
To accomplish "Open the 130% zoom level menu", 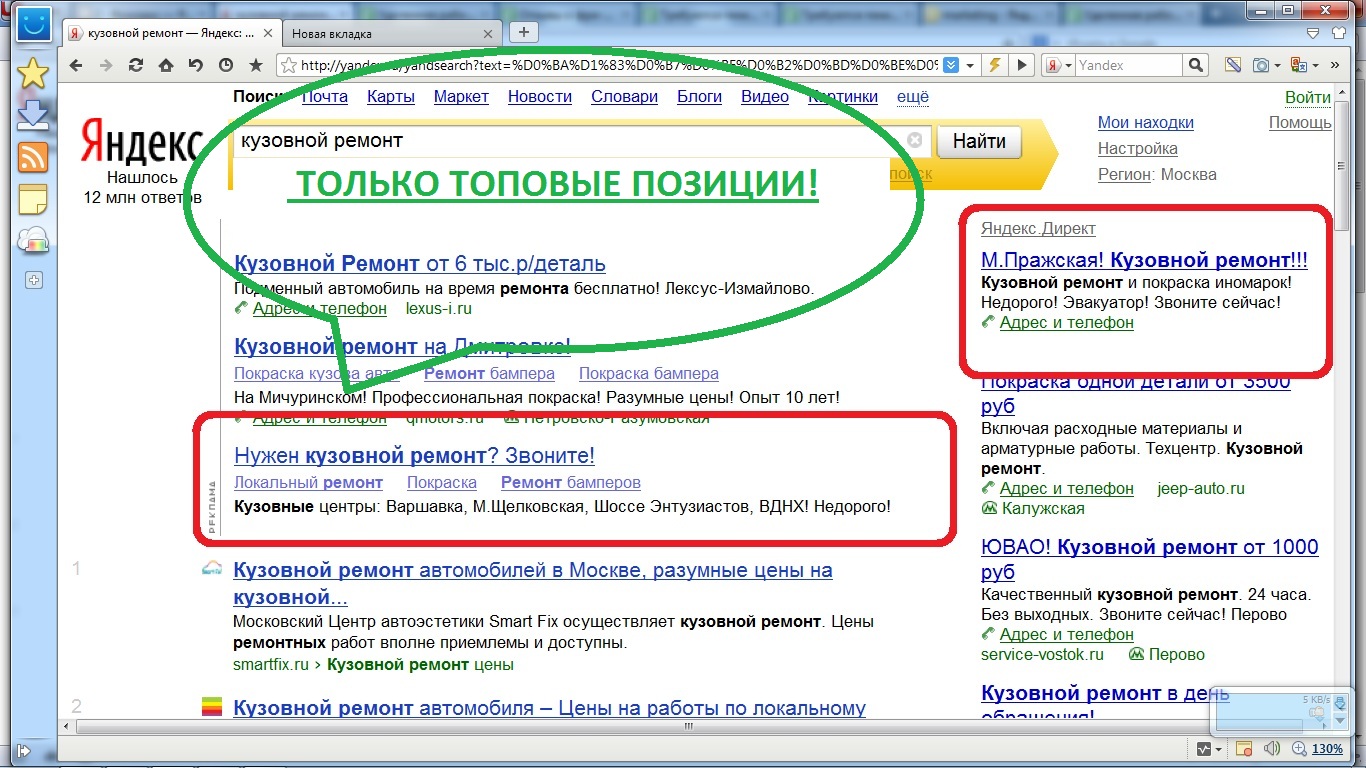I will click(1327, 748).
